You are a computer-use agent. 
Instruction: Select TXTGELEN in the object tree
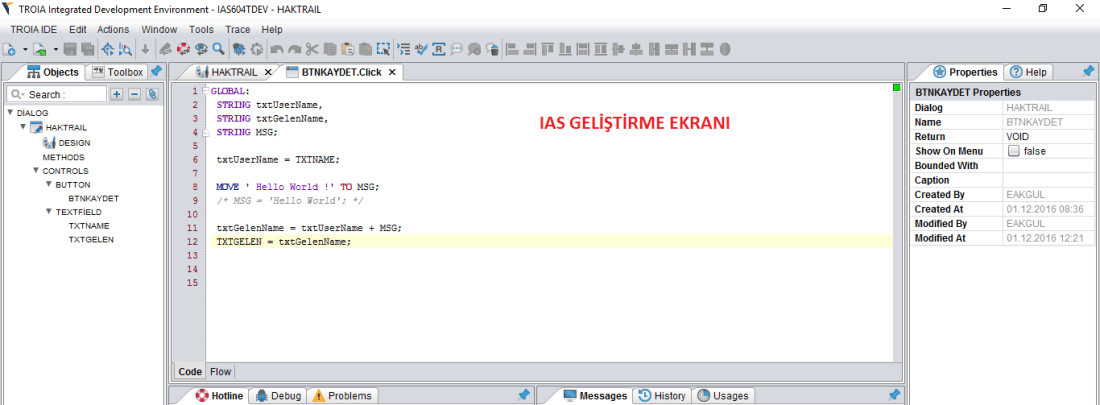coord(91,239)
